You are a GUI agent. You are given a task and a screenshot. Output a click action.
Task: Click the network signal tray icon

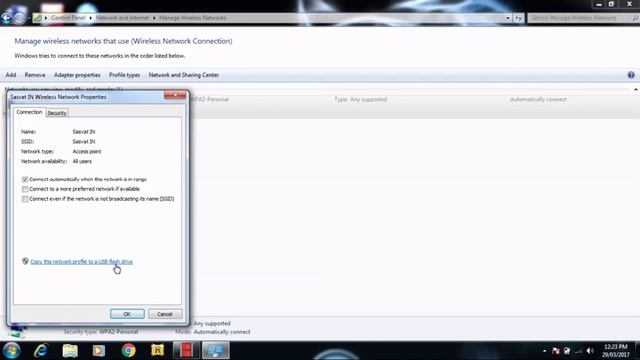coord(578,351)
